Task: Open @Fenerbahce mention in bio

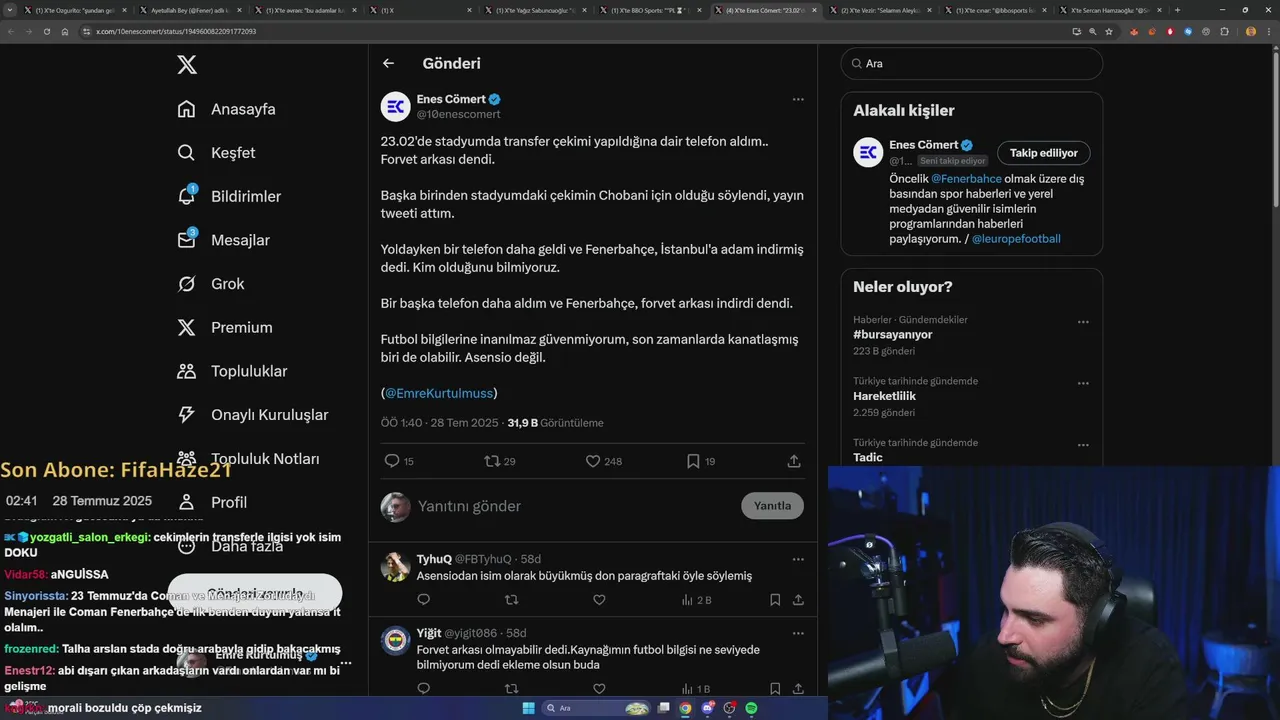Action: click(x=966, y=178)
